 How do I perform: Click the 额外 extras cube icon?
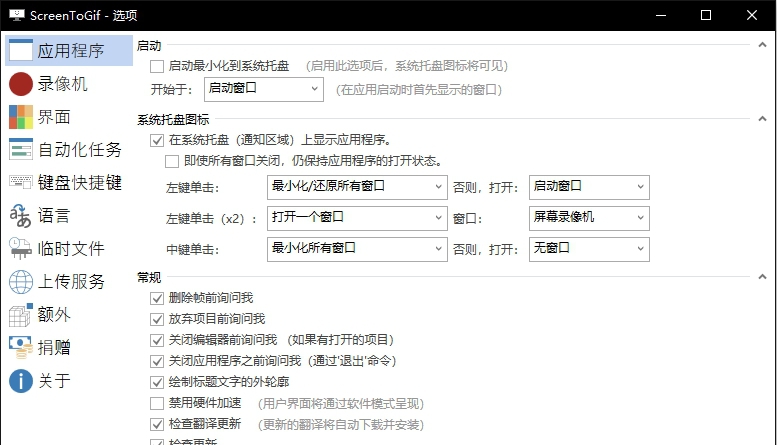click(x=21, y=315)
